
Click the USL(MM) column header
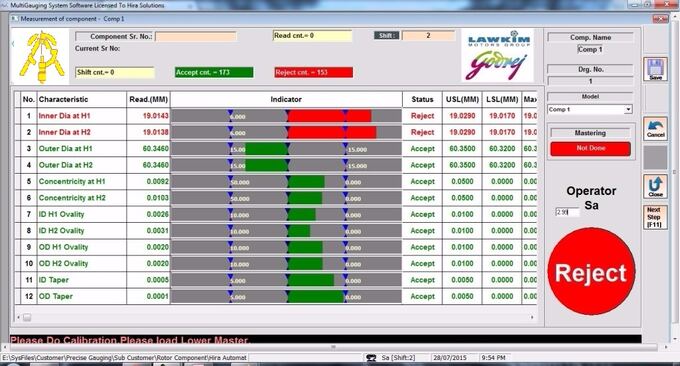coord(462,99)
